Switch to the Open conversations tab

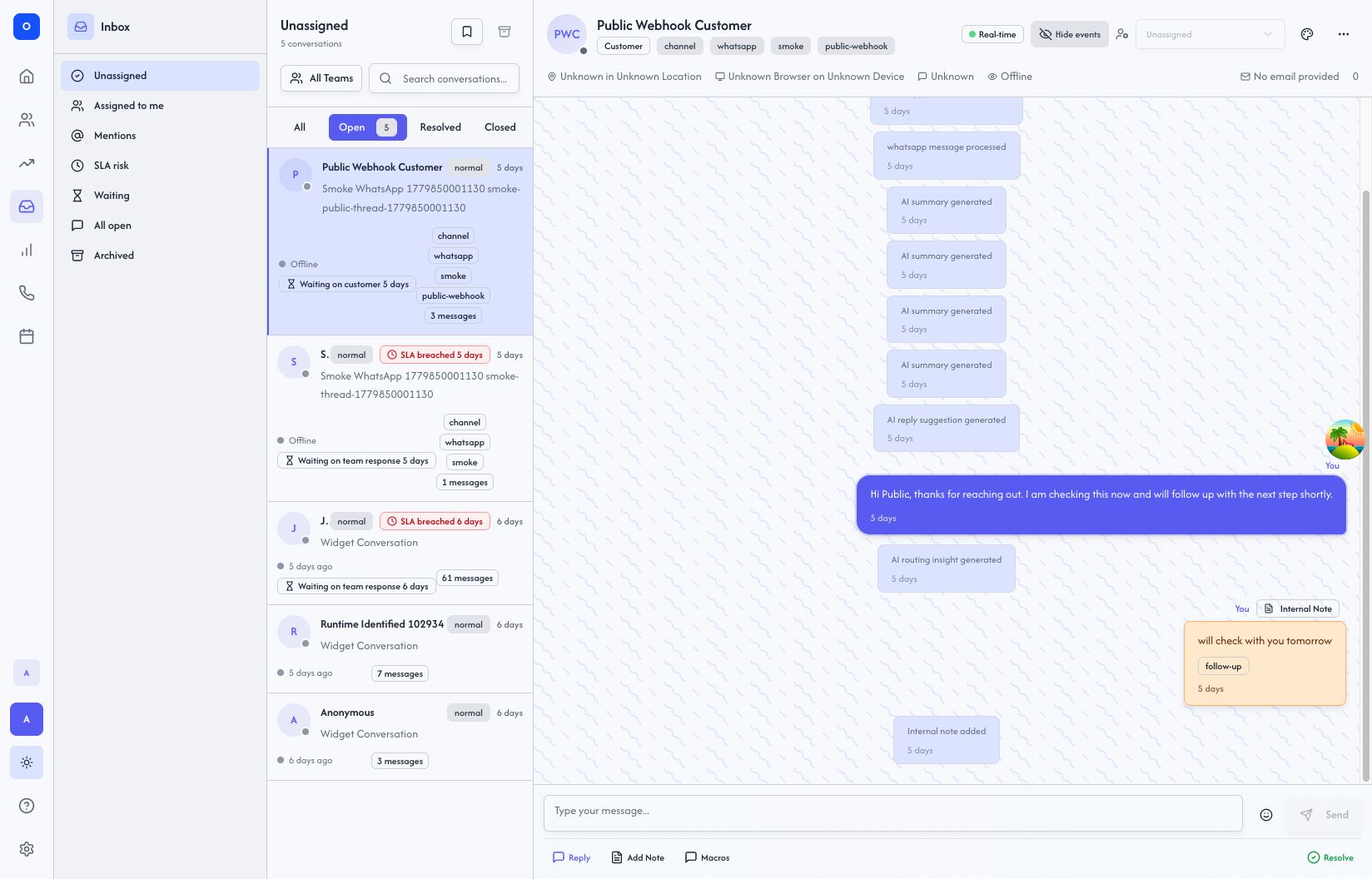click(x=367, y=127)
